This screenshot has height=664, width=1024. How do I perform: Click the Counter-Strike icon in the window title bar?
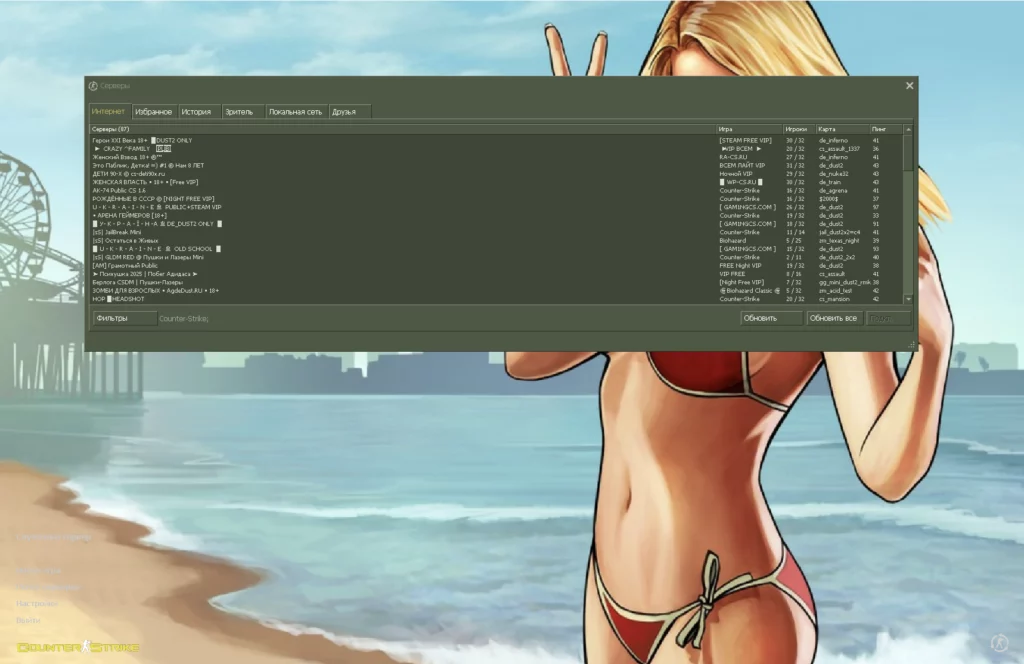[92, 86]
